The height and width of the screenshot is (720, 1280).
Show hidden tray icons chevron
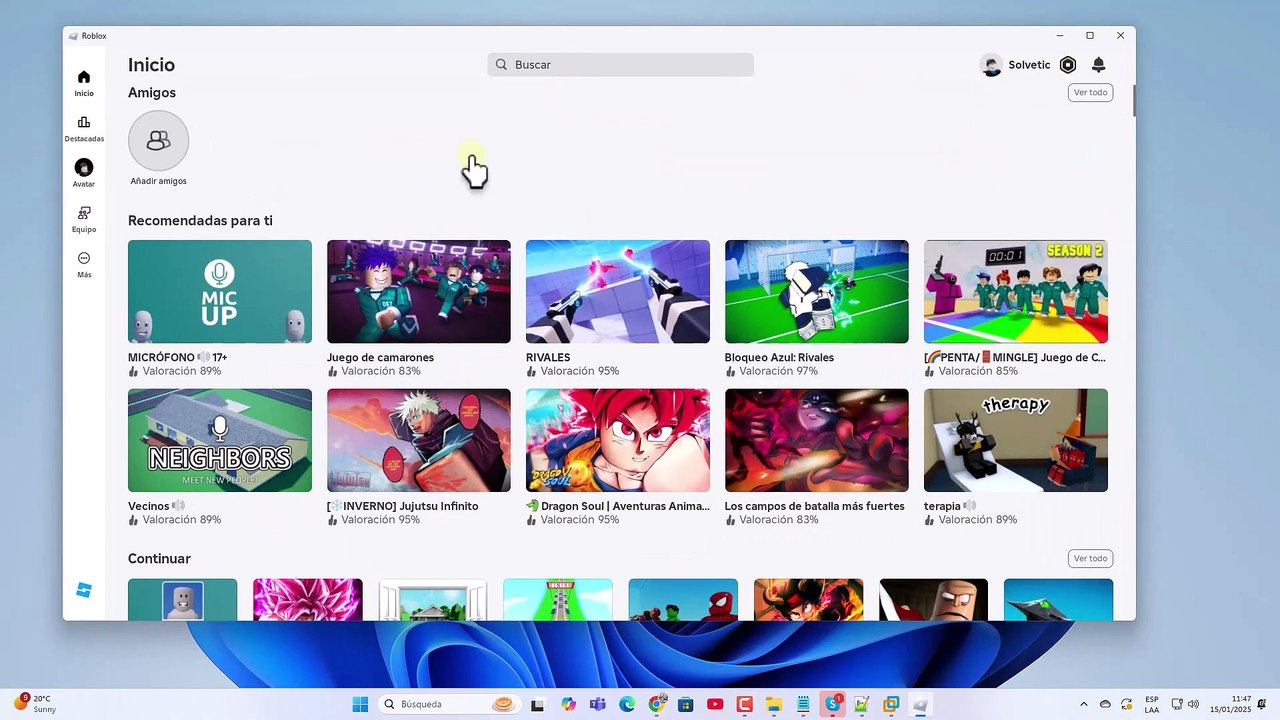coord(1083,704)
